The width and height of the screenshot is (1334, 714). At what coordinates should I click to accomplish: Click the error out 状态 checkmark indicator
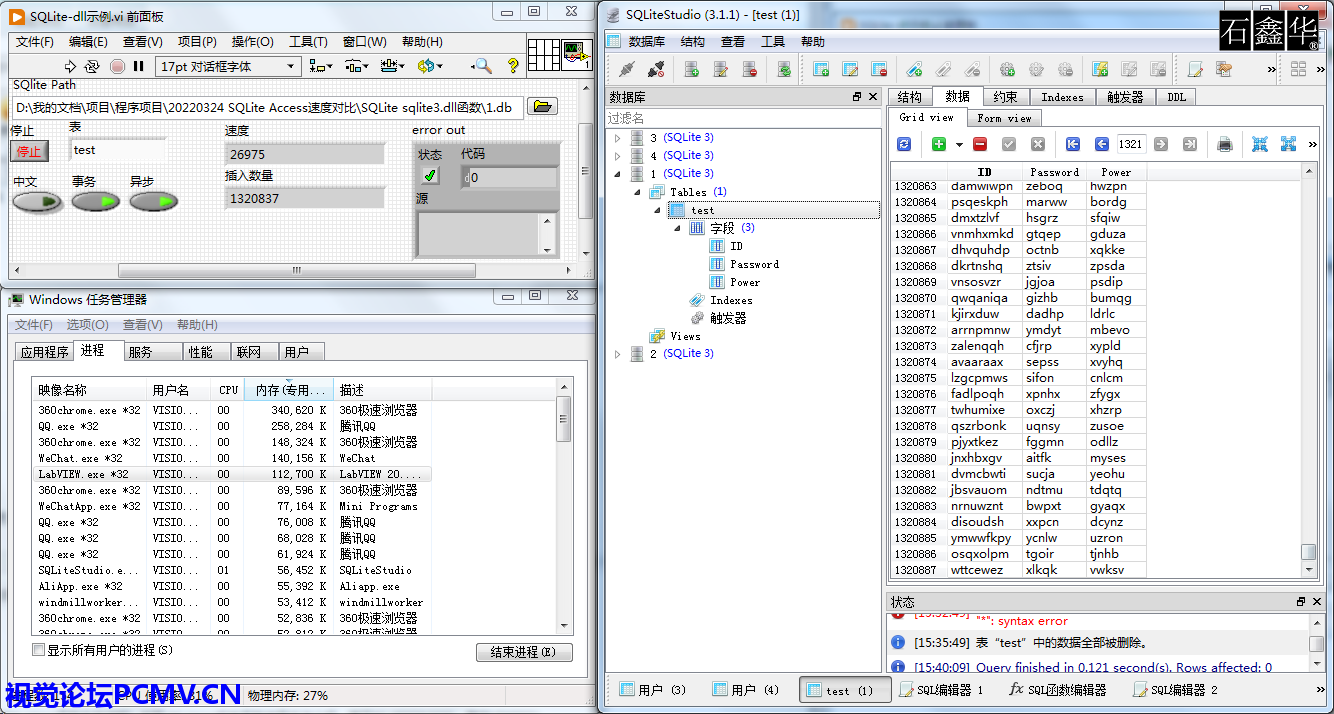[x=430, y=176]
